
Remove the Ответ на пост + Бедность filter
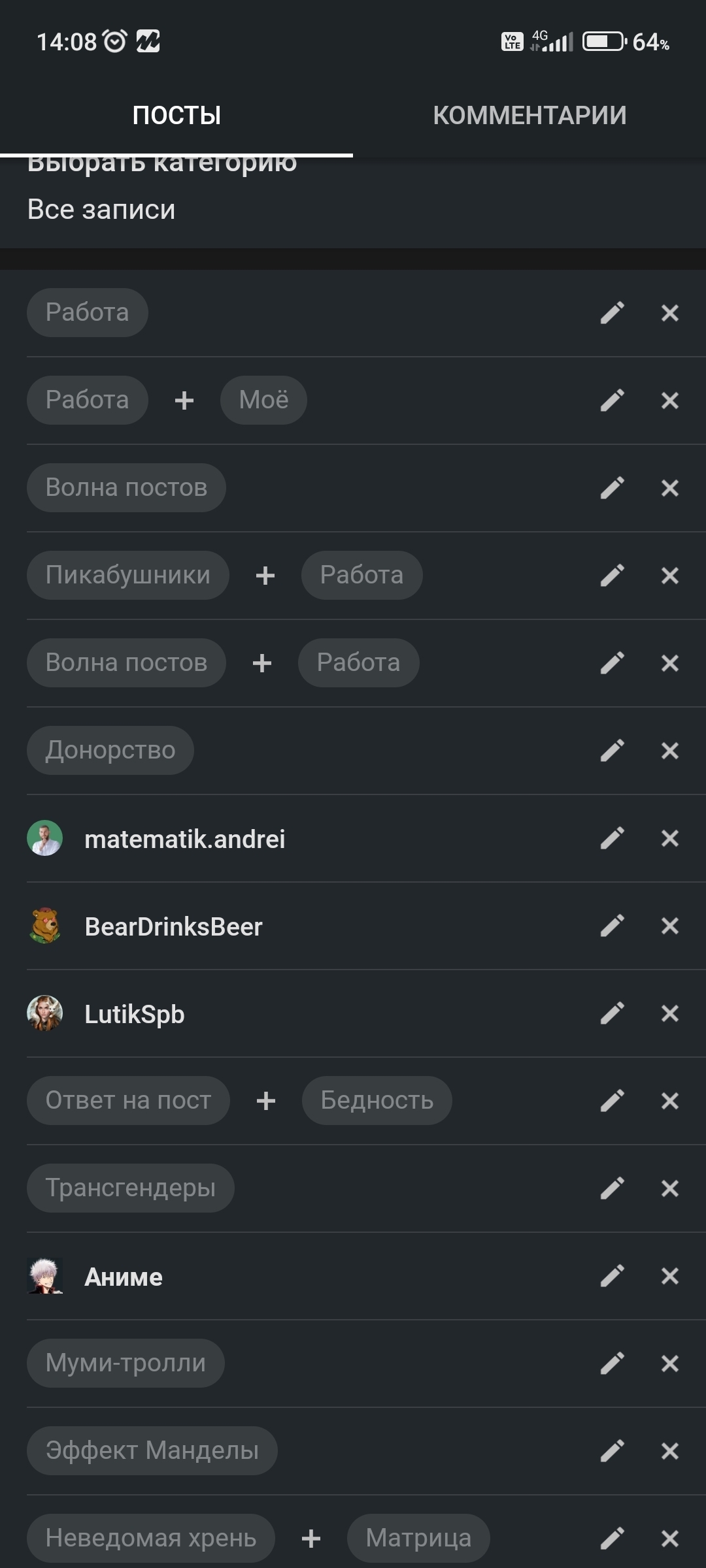pyautogui.click(x=670, y=1101)
